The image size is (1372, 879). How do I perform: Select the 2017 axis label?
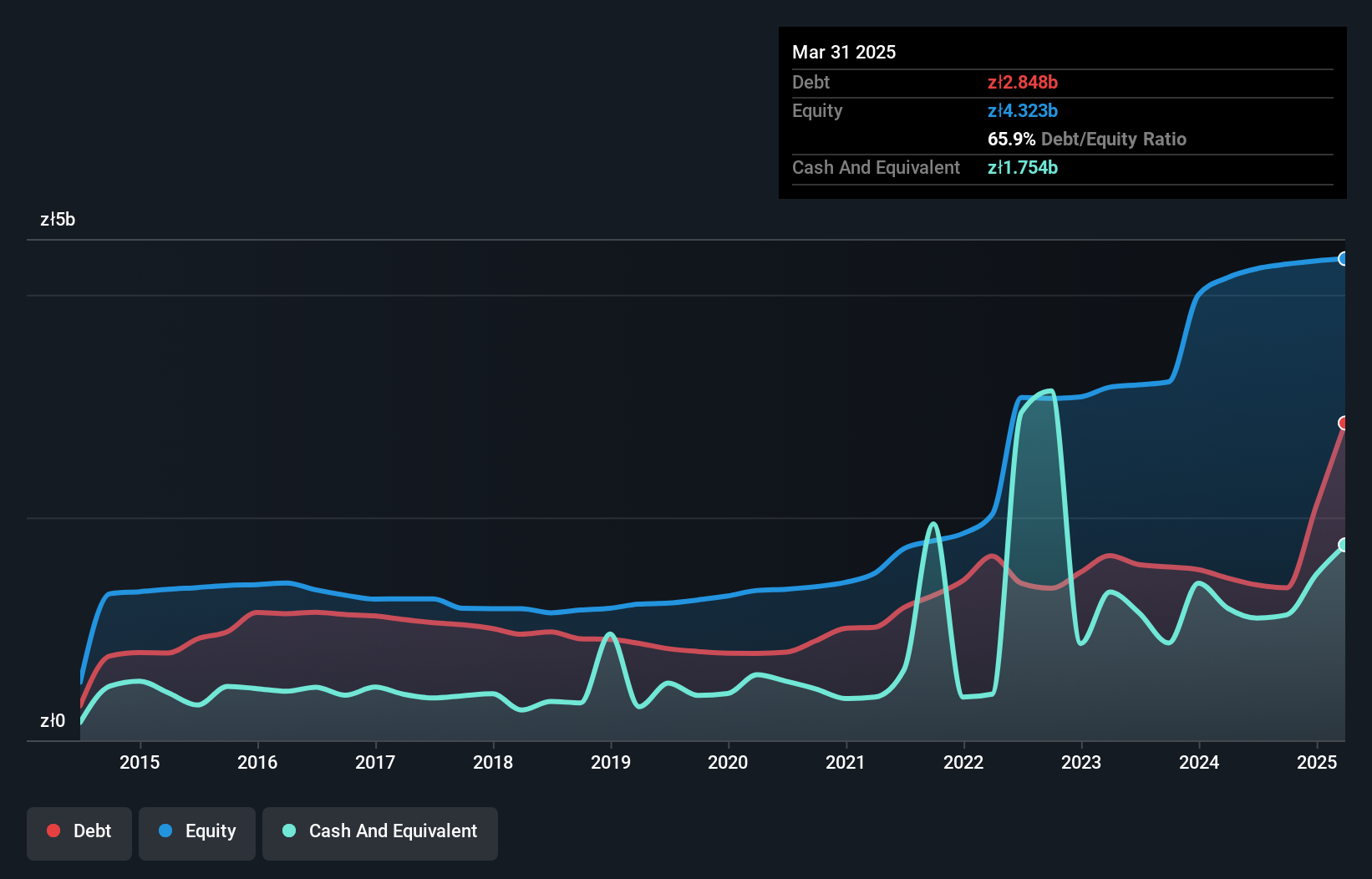(x=375, y=762)
